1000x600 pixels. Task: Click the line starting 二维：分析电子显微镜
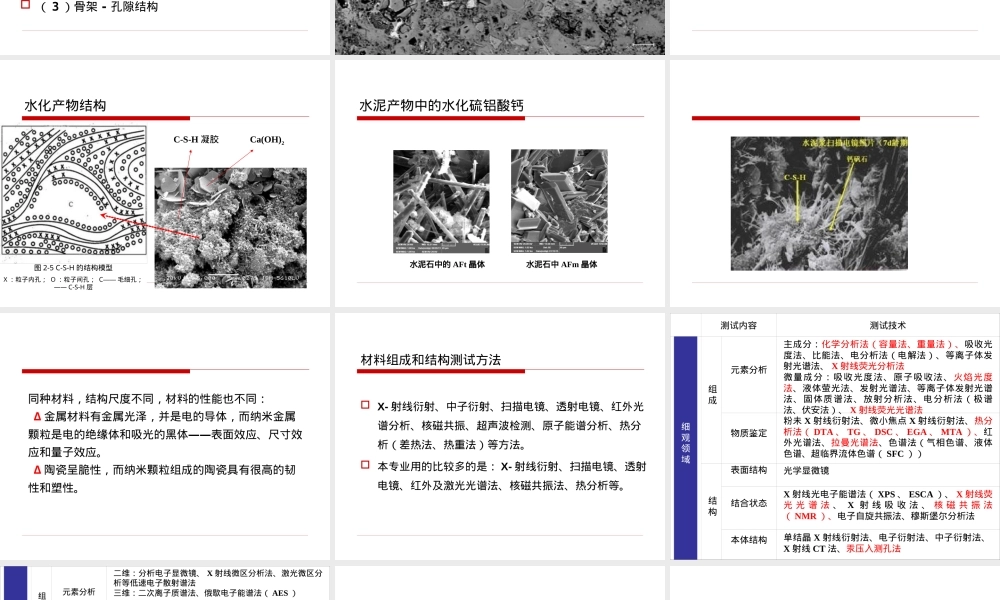coord(217,578)
